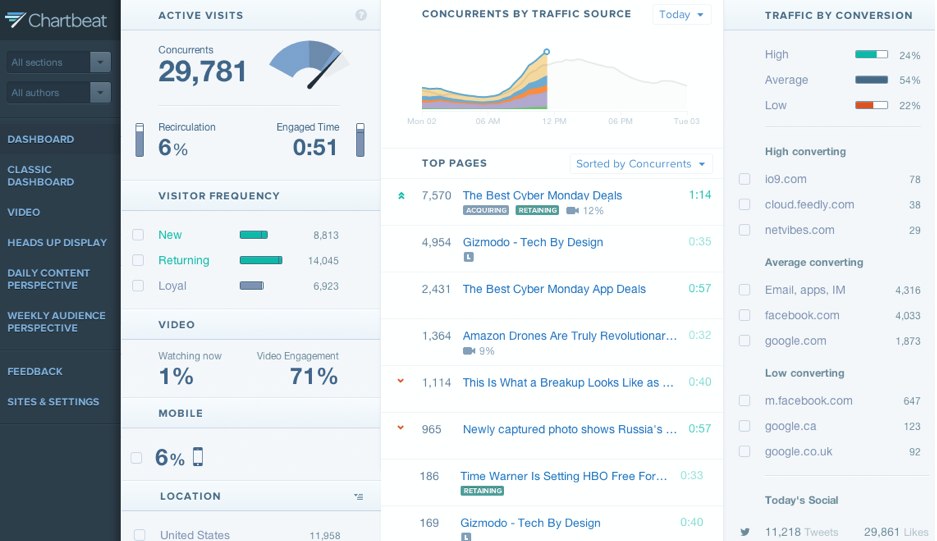Image resolution: width=937 pixels, height=541 pixels.
Task: Open Daily Content Perspective
Action: click(x=48, y=279)
